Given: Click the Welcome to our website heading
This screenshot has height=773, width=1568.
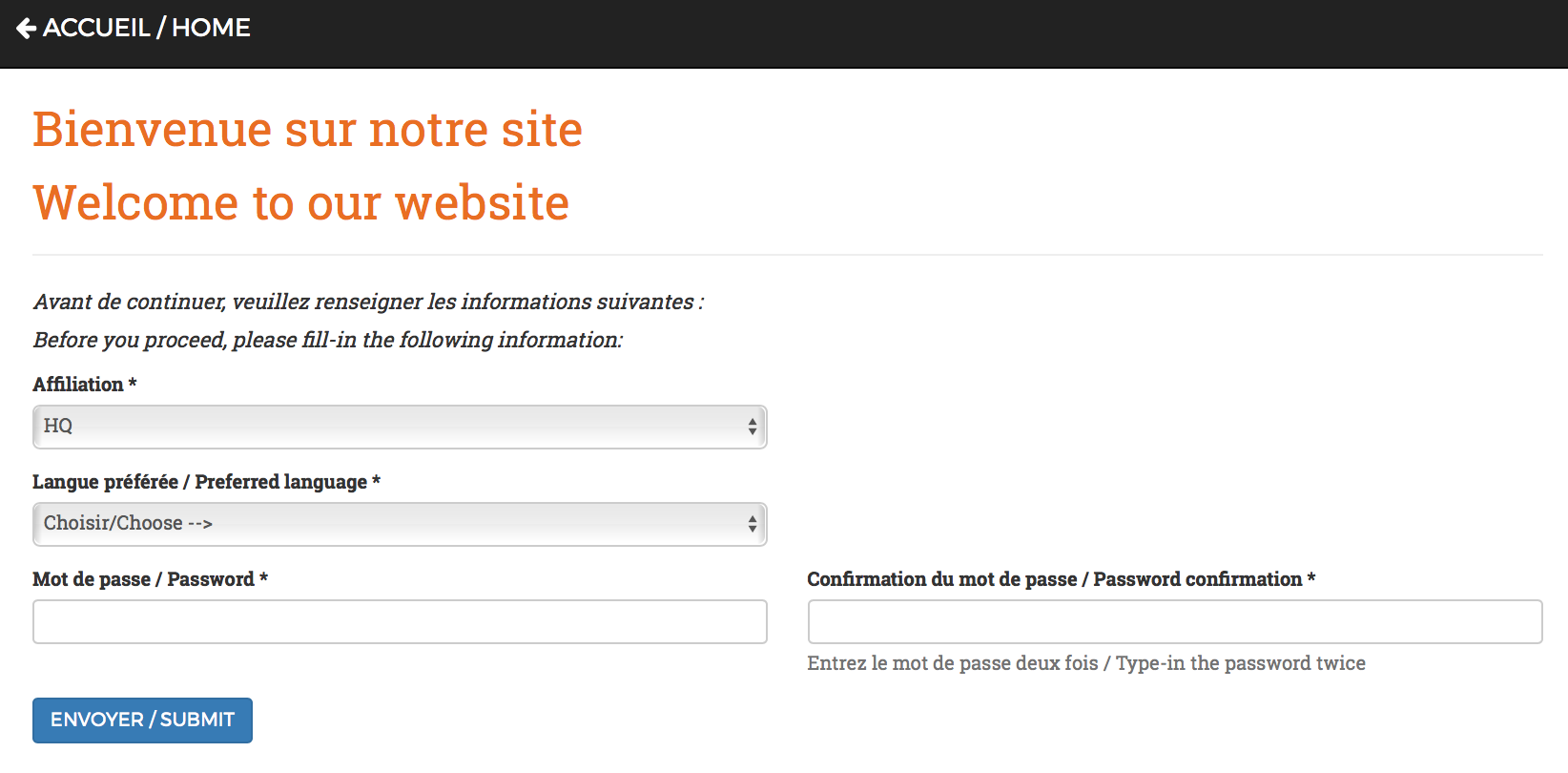Looking at the screenshot, I should coord(300,202).
